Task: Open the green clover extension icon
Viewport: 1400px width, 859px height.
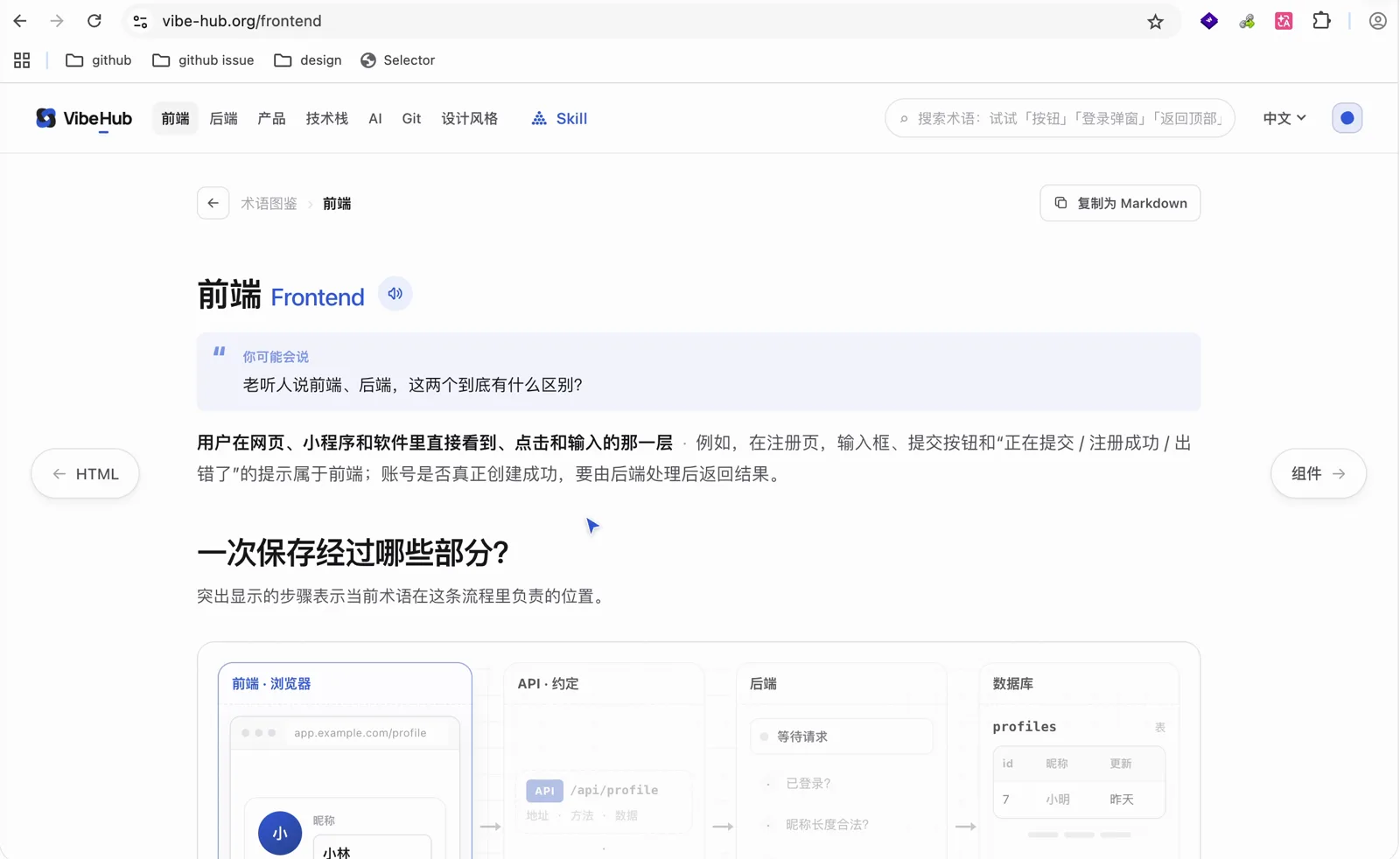Action: [x=1247, y=21]
